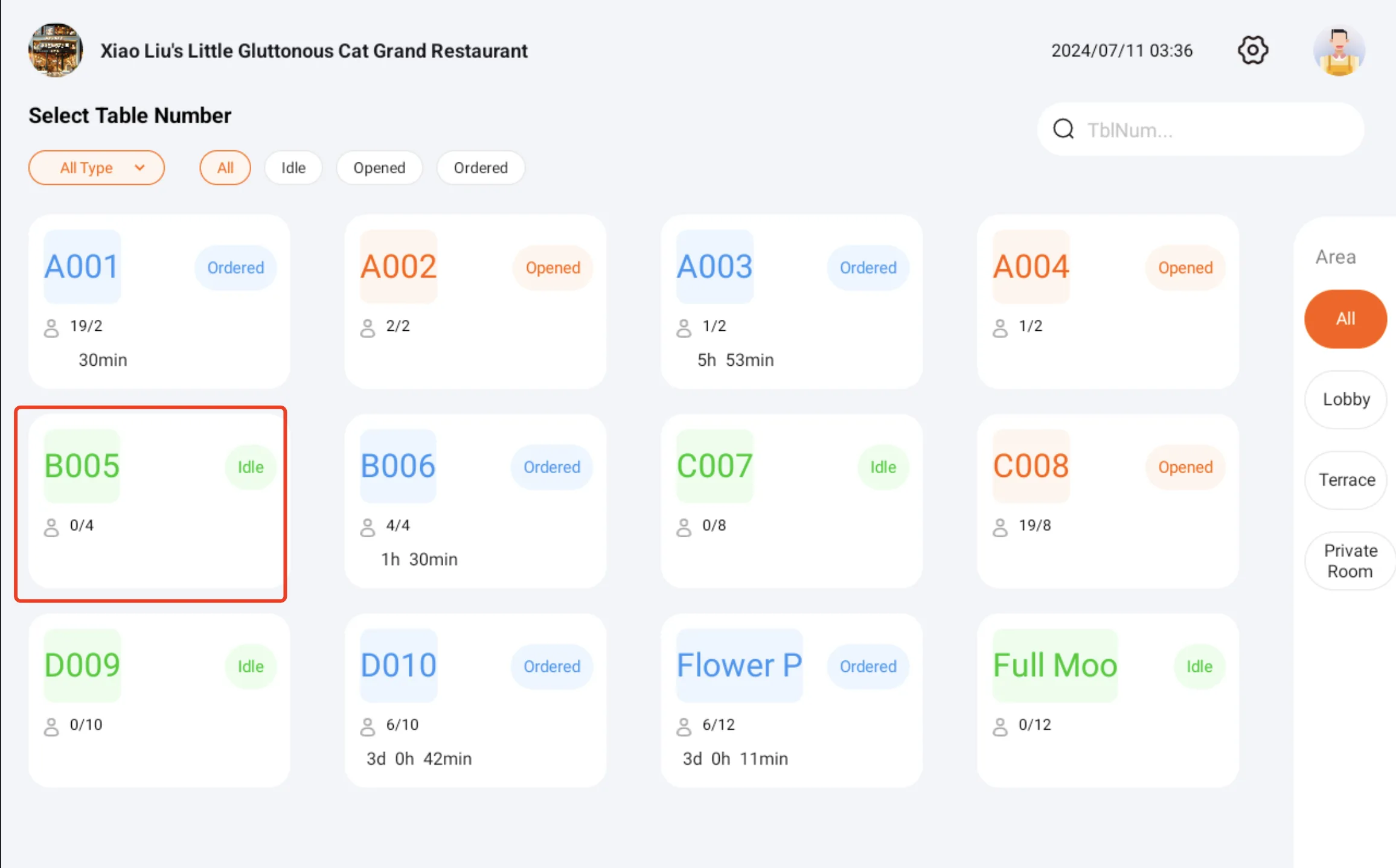This screenshot has height=868, width=1396.
Task: Open table D010 card
Action: (x=476, y=701)
